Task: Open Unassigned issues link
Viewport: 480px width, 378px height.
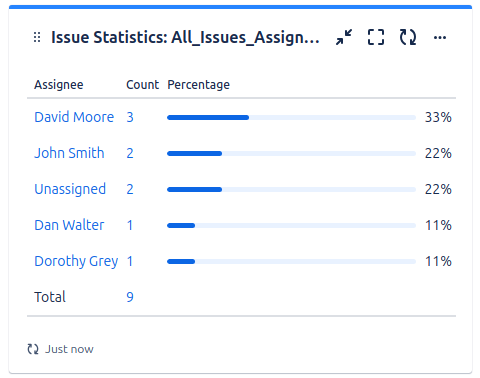Action: click(x=70, y=189)
